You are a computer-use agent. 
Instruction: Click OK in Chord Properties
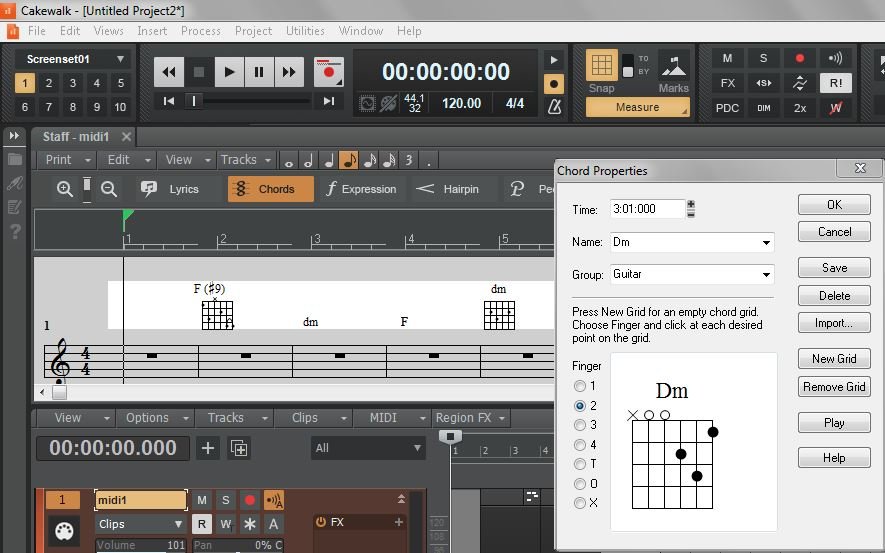tap(834, 205)
